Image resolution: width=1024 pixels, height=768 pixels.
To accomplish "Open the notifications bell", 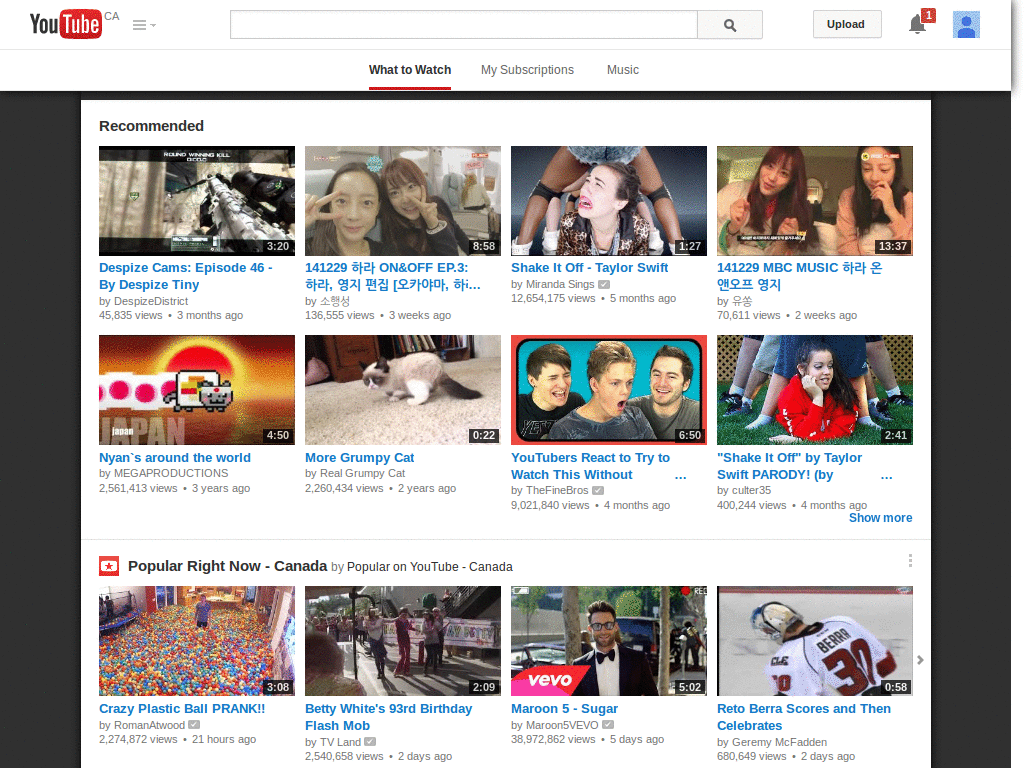I will 918,24.
